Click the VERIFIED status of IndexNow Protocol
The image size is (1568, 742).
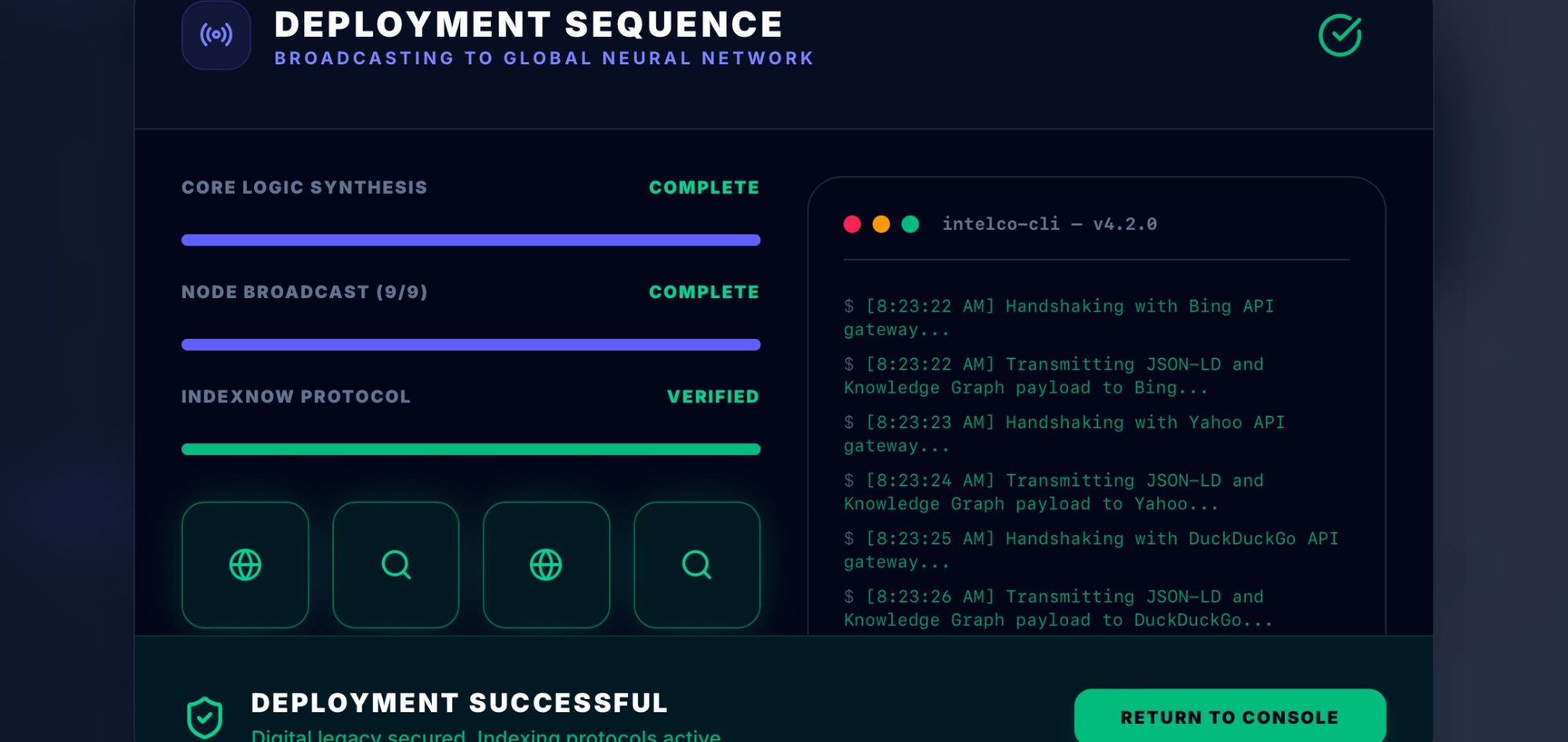pos(713,397)
